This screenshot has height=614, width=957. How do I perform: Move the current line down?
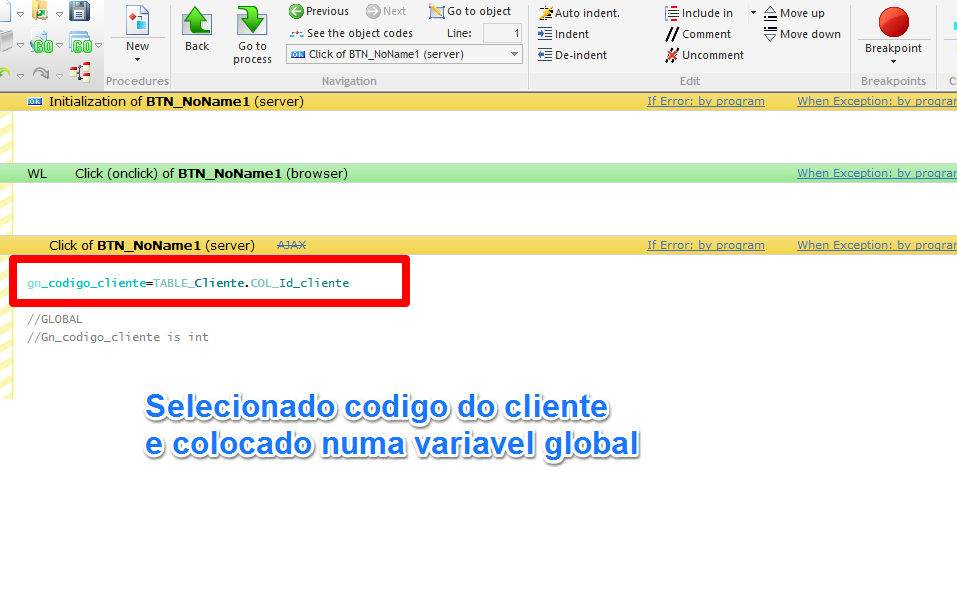click(x=802, y=34)
